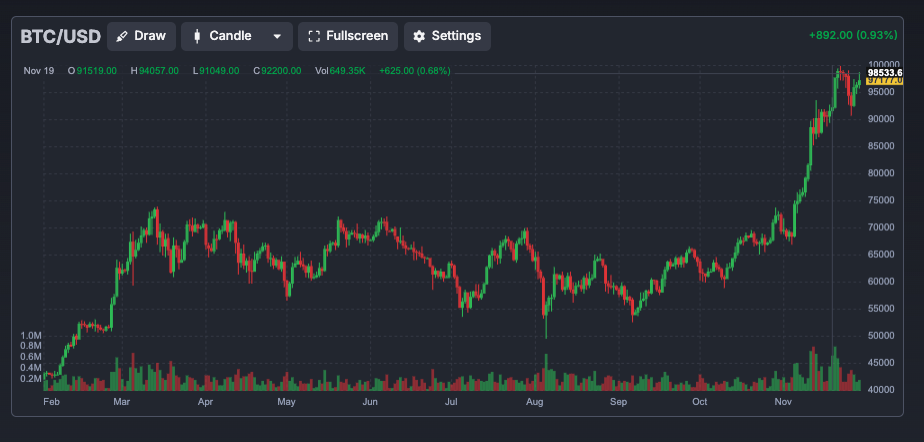Image resolution: width=924 pixels, height=442 pixels.
Task: Click the pencil icon on Draw
Action: click(x=122, y=36)
